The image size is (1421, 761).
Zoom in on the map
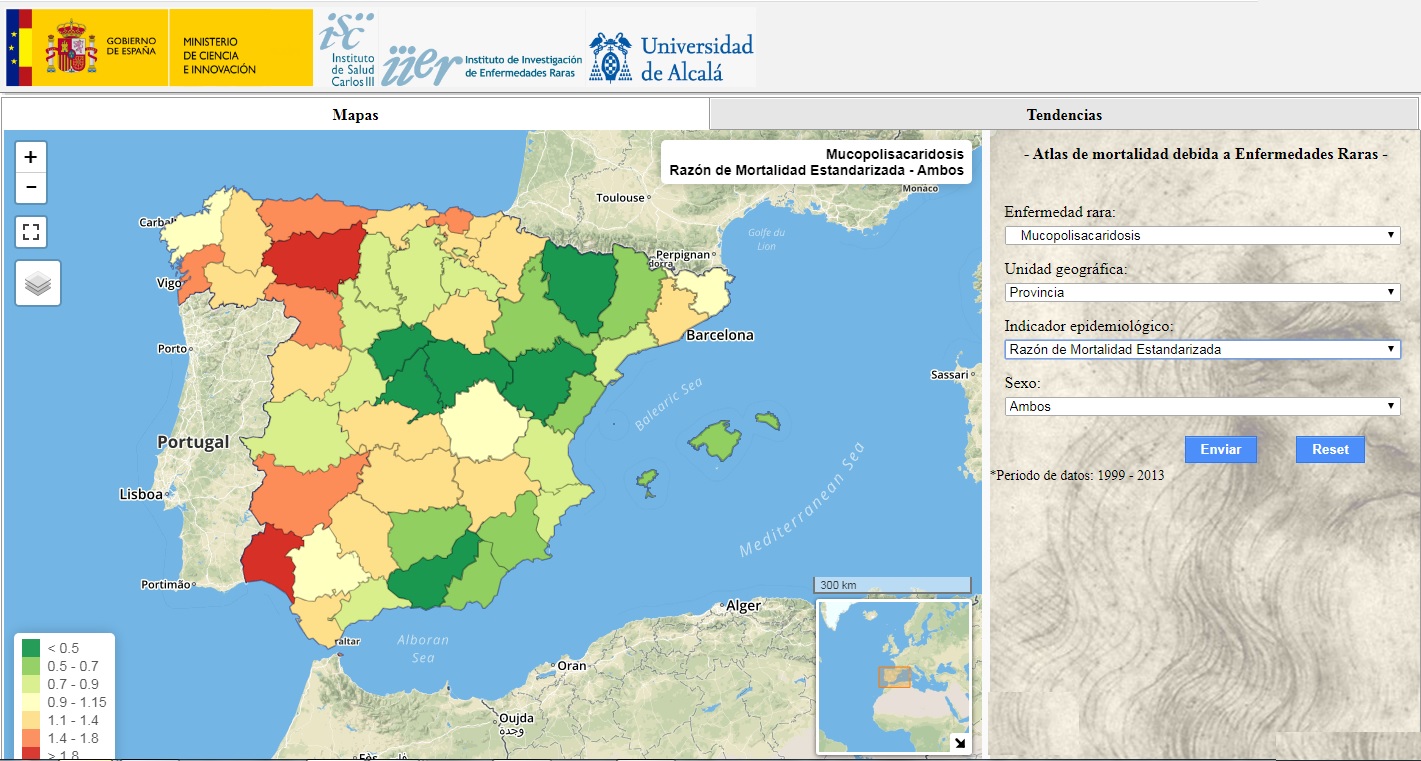(x=31, y=157)
